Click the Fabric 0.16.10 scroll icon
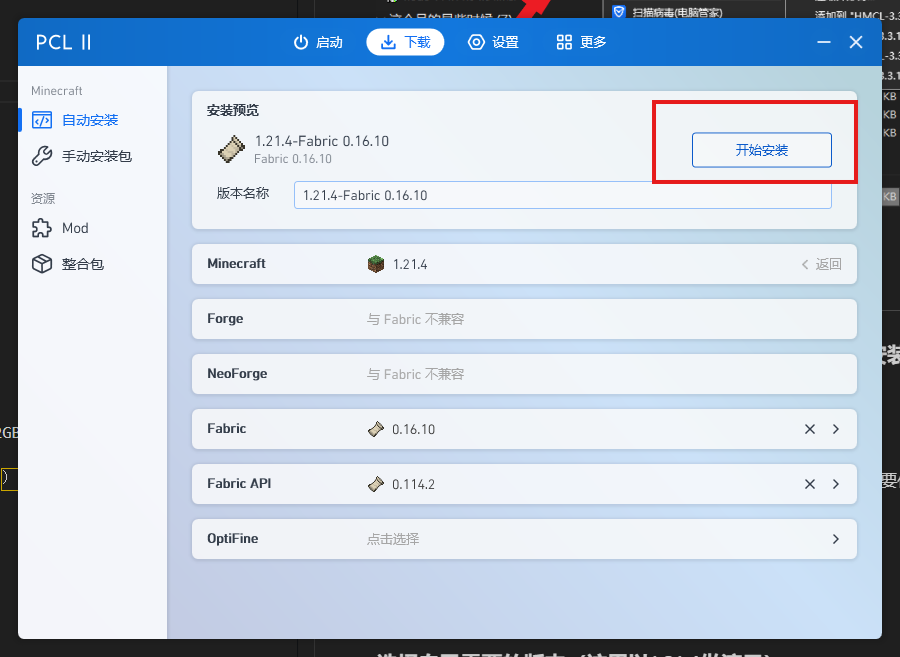Viewport: 900px width, 657px height. (x=375, y=429)
